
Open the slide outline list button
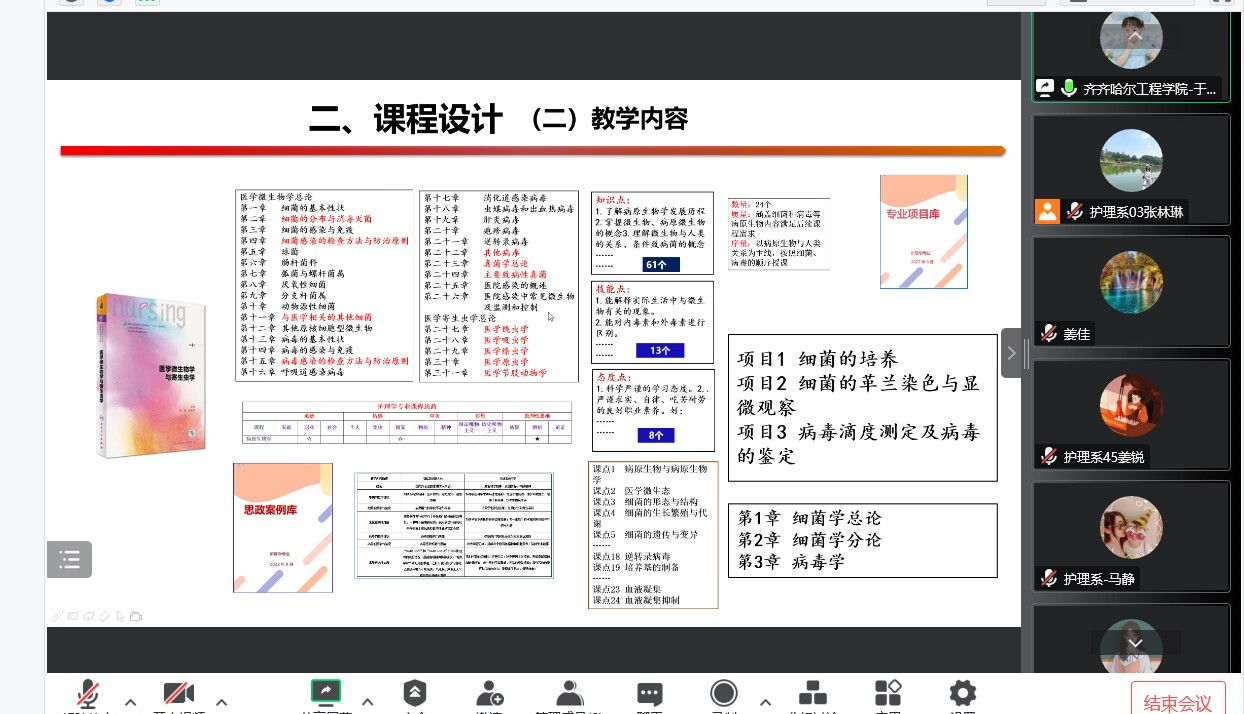click(x=69, y=560)
